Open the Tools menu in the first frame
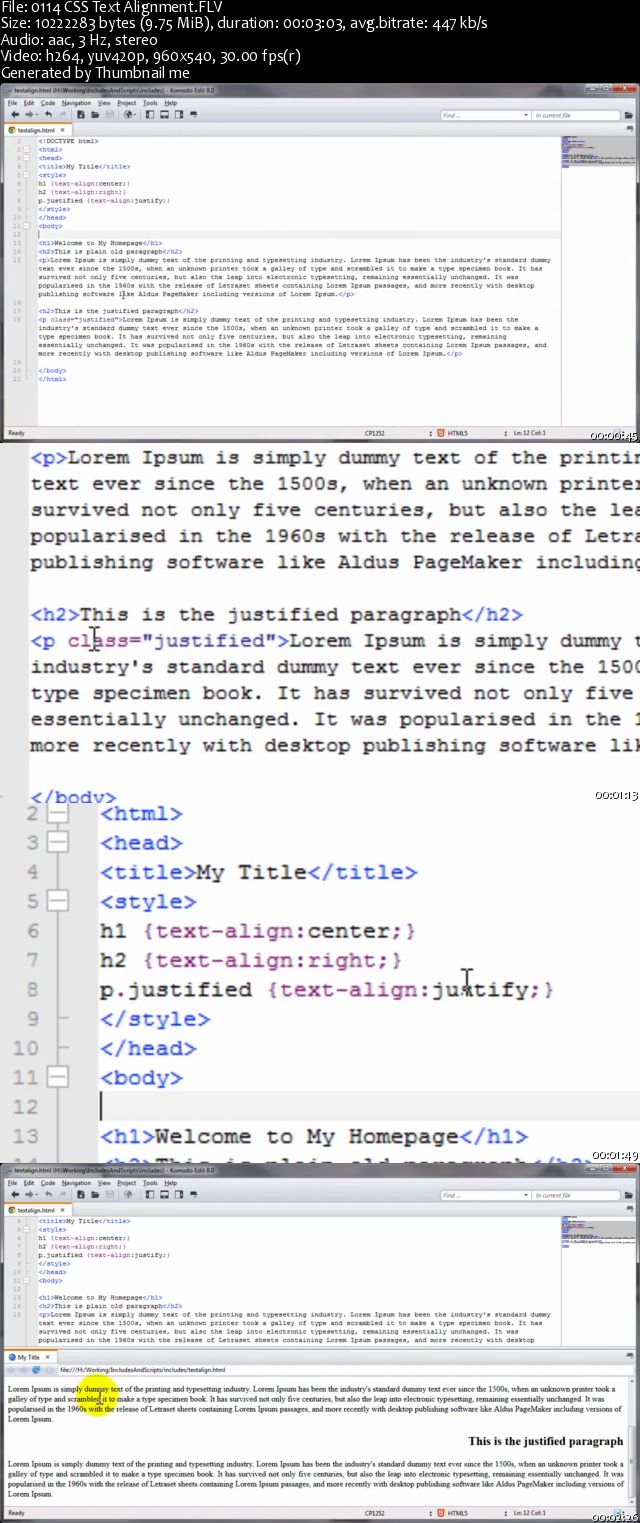This screenshot has width=640, height=1523. 150,103
